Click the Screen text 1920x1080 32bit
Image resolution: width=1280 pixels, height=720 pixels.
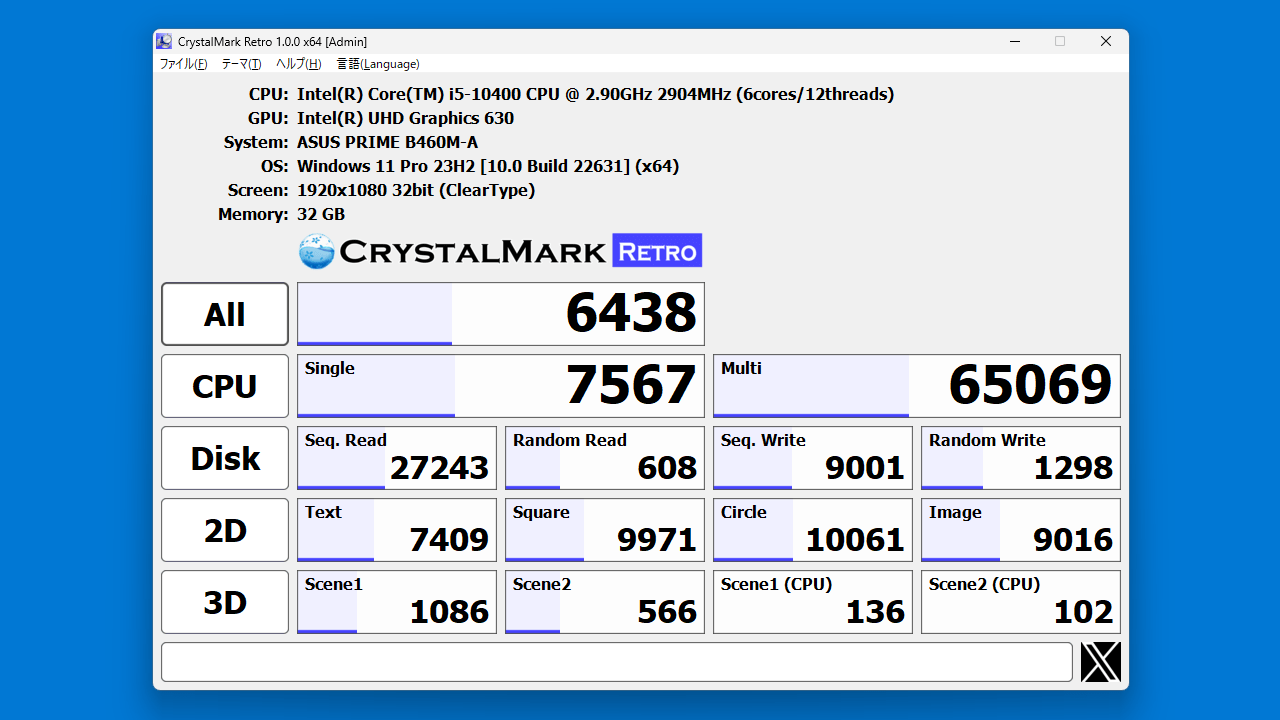[x=416, y=190]
